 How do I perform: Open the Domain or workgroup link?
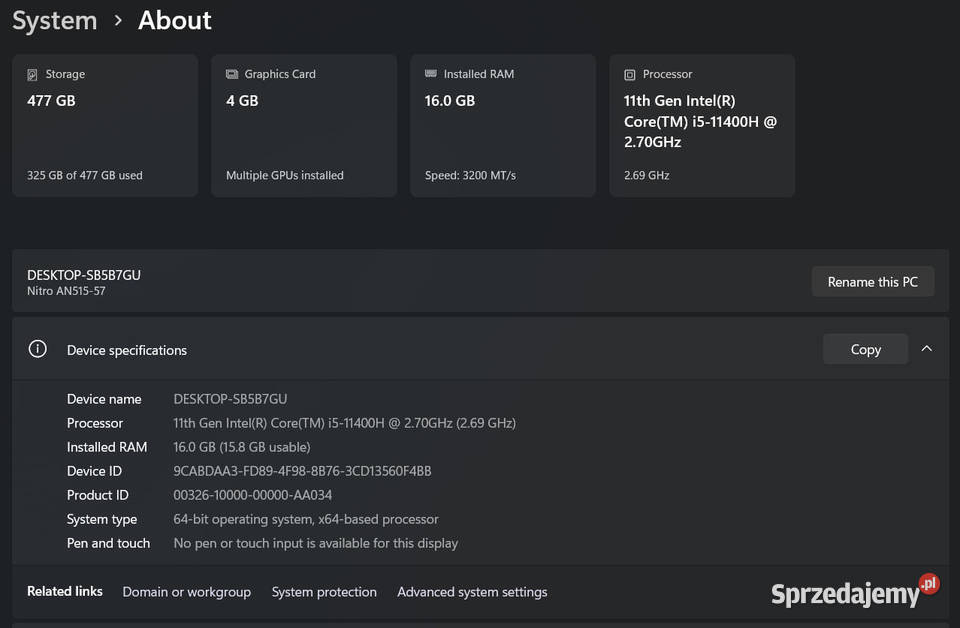coord(186,592)
